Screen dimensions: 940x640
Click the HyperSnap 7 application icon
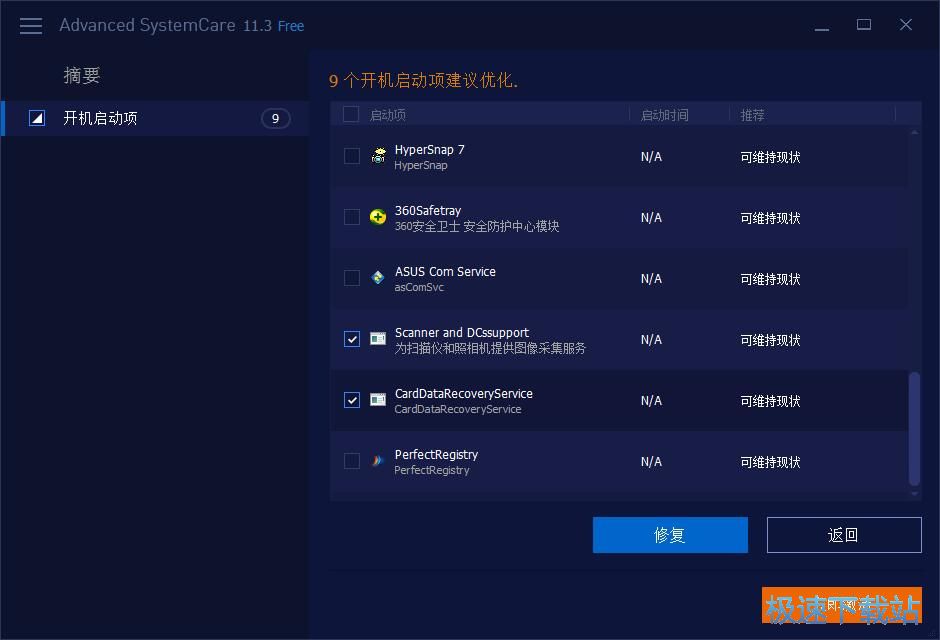point(378,156)
